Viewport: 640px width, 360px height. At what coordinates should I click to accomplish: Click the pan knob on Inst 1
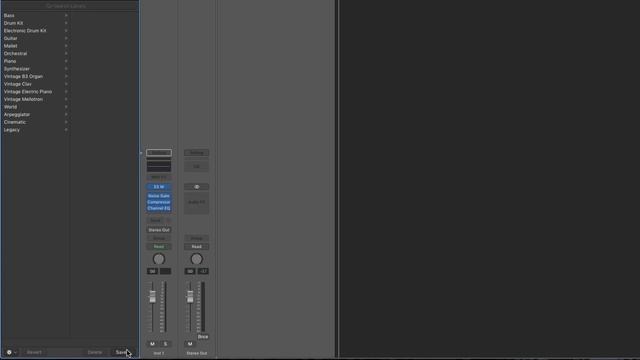pos(159,259)
